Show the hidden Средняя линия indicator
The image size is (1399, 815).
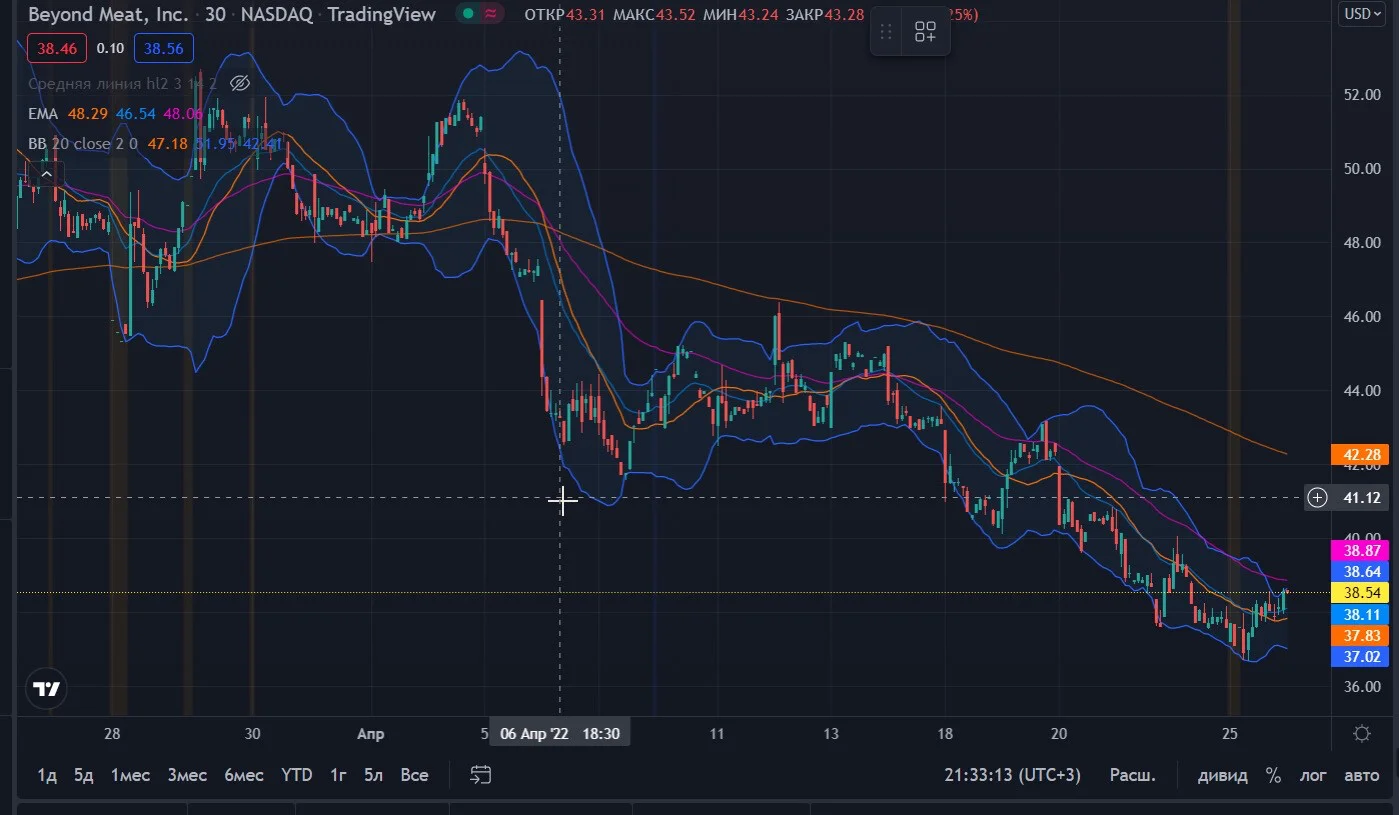[239, 83]
